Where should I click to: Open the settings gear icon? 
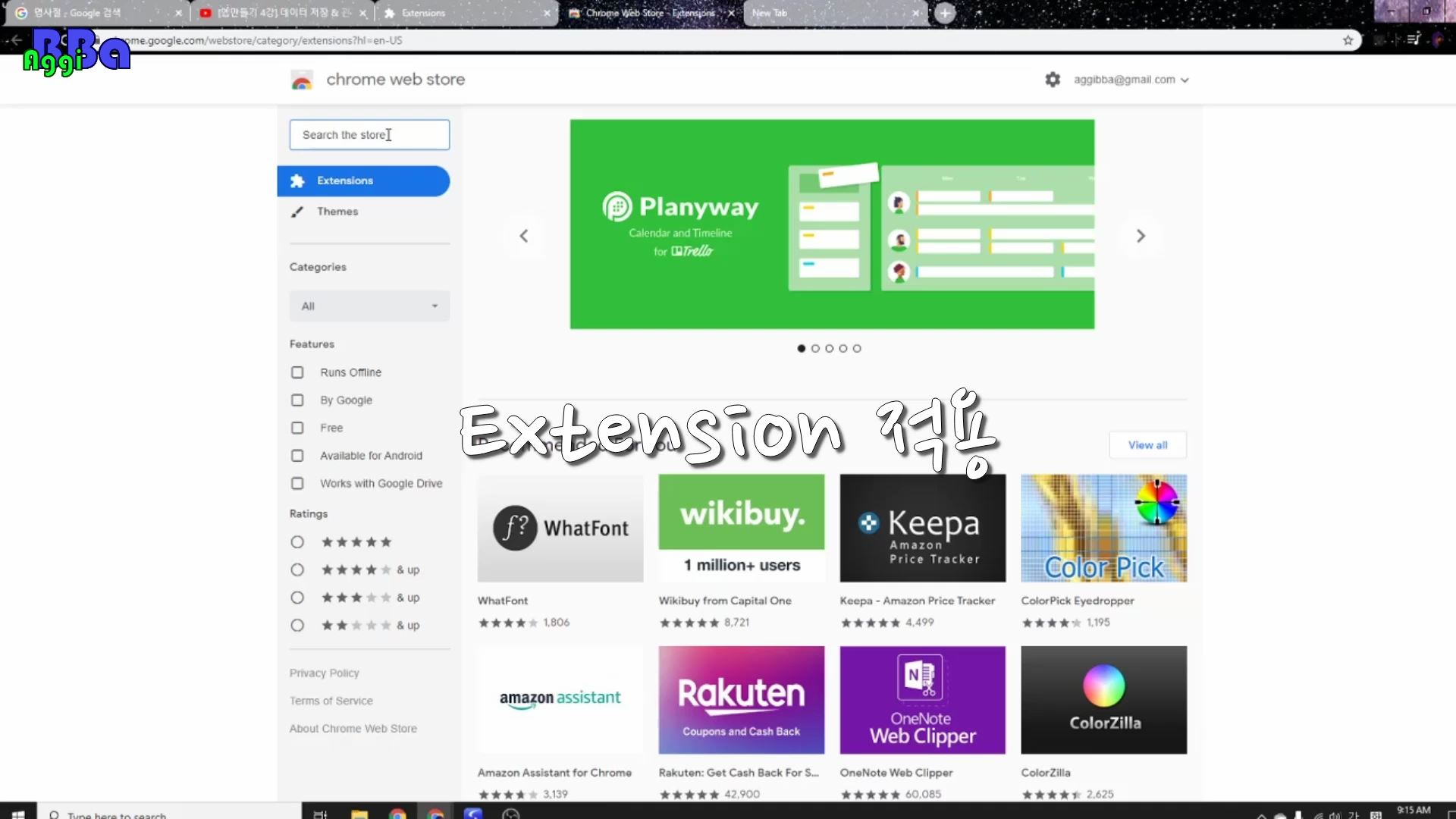[x=1053, y=80]
